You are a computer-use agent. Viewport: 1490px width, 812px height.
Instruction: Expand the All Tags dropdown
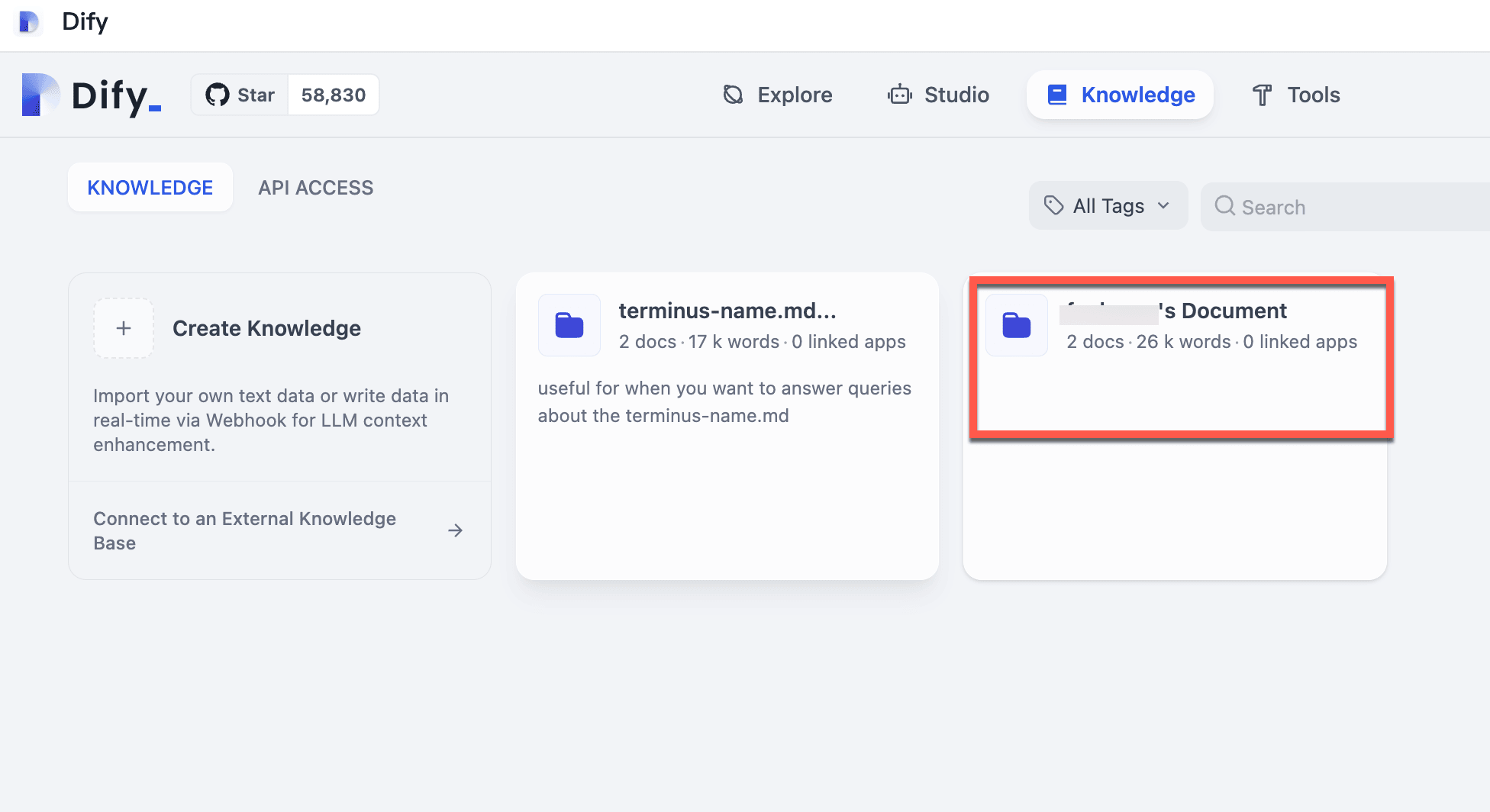point(1108,206)
